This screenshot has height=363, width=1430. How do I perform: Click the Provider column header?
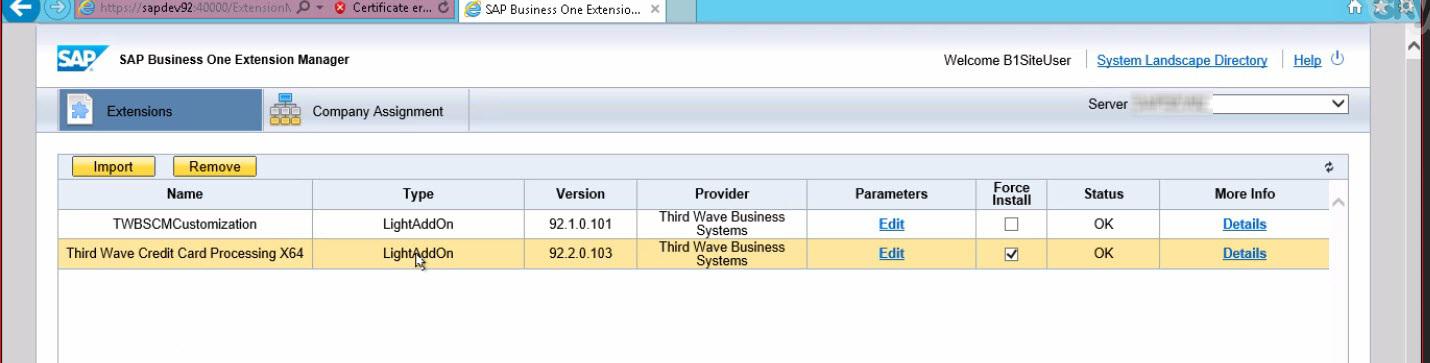pyautogui.click(x=722, y=194)
